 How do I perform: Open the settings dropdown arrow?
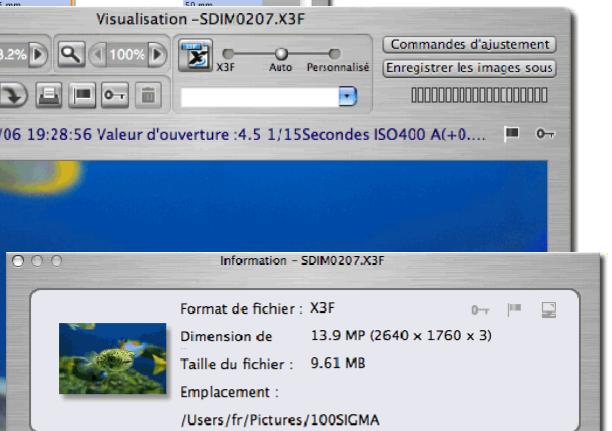348,96
